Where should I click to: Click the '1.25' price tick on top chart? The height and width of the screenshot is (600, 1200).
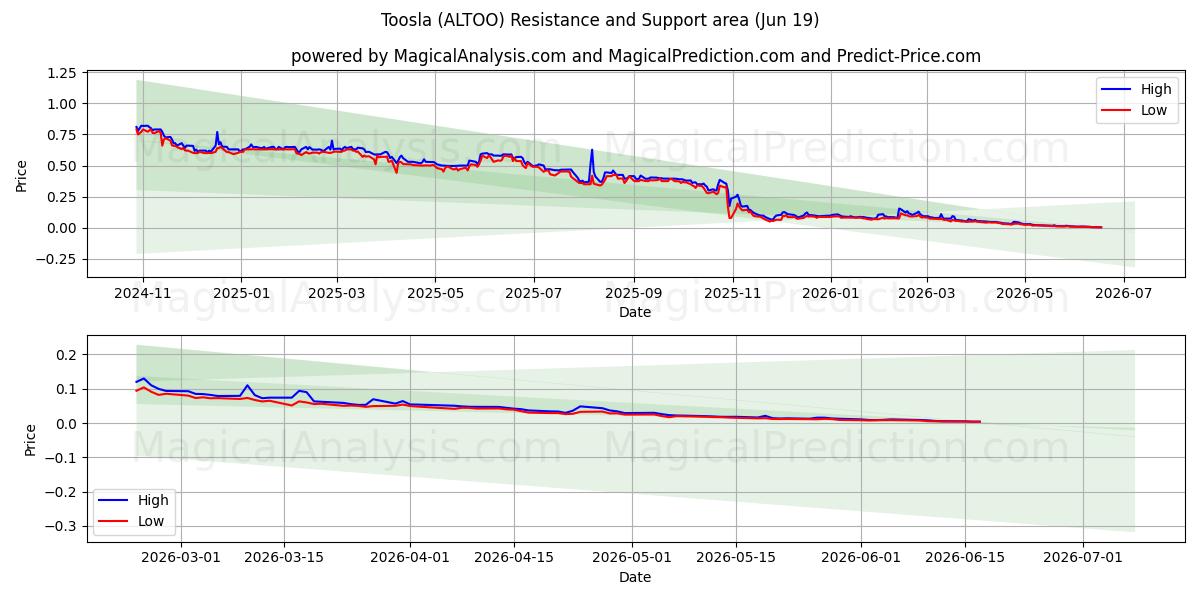point(62,74)
